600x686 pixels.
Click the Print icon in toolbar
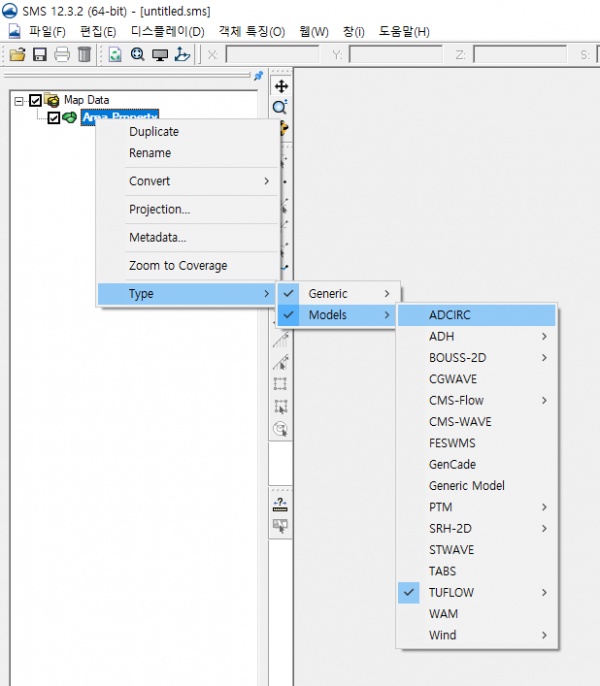62,55
